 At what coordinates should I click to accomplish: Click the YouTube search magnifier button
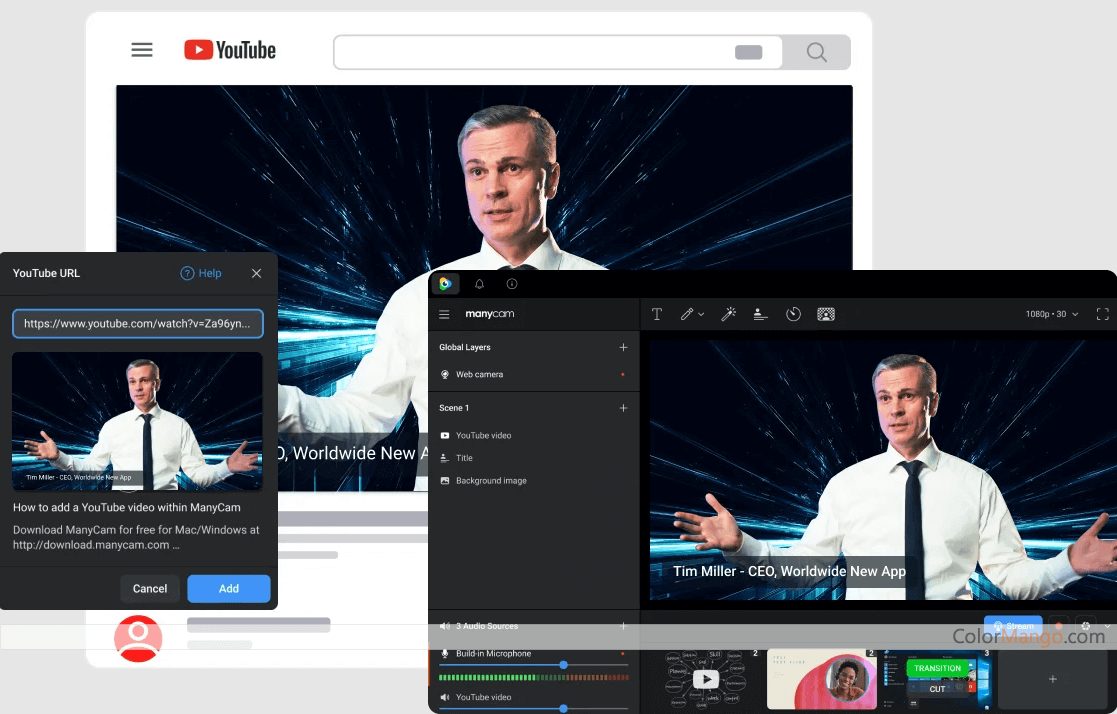816,52
